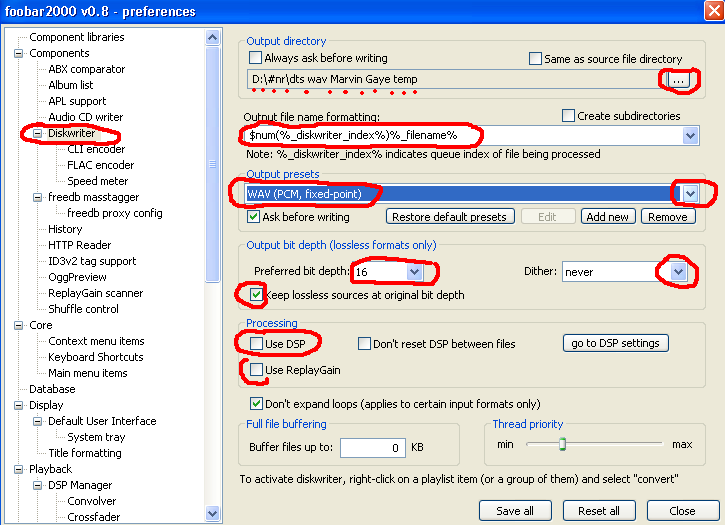This screenshot has height=525, width=725.
Task: Select Component libraries in the tree
Action: [x=77, y=37]
